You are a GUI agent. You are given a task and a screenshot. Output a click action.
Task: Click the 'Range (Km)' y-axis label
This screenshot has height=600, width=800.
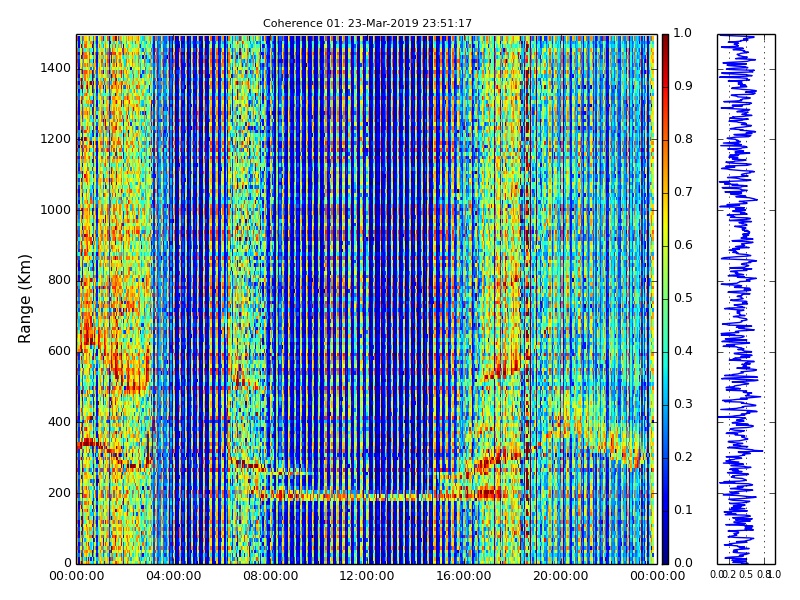pos(25,299)
